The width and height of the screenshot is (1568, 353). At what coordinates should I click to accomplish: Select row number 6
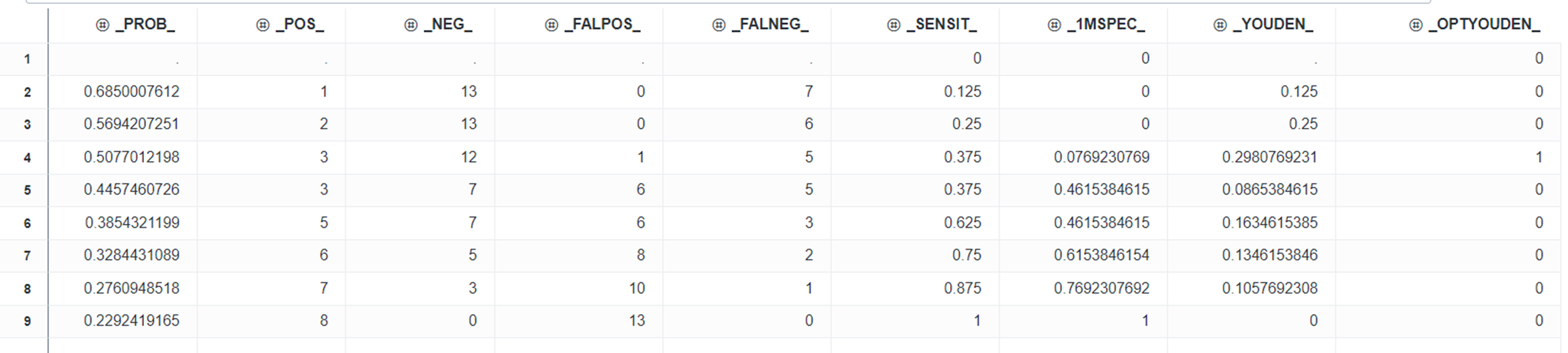pos(28,223)
